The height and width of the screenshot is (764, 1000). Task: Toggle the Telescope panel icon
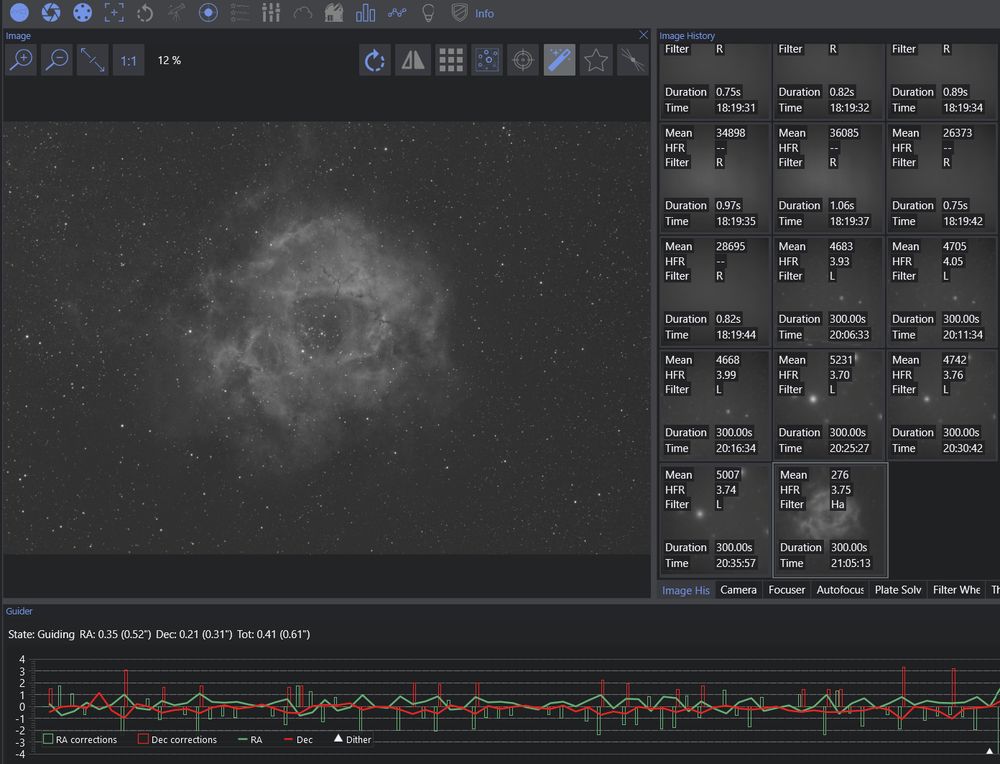pyautogui.click(x=177, y=12)
